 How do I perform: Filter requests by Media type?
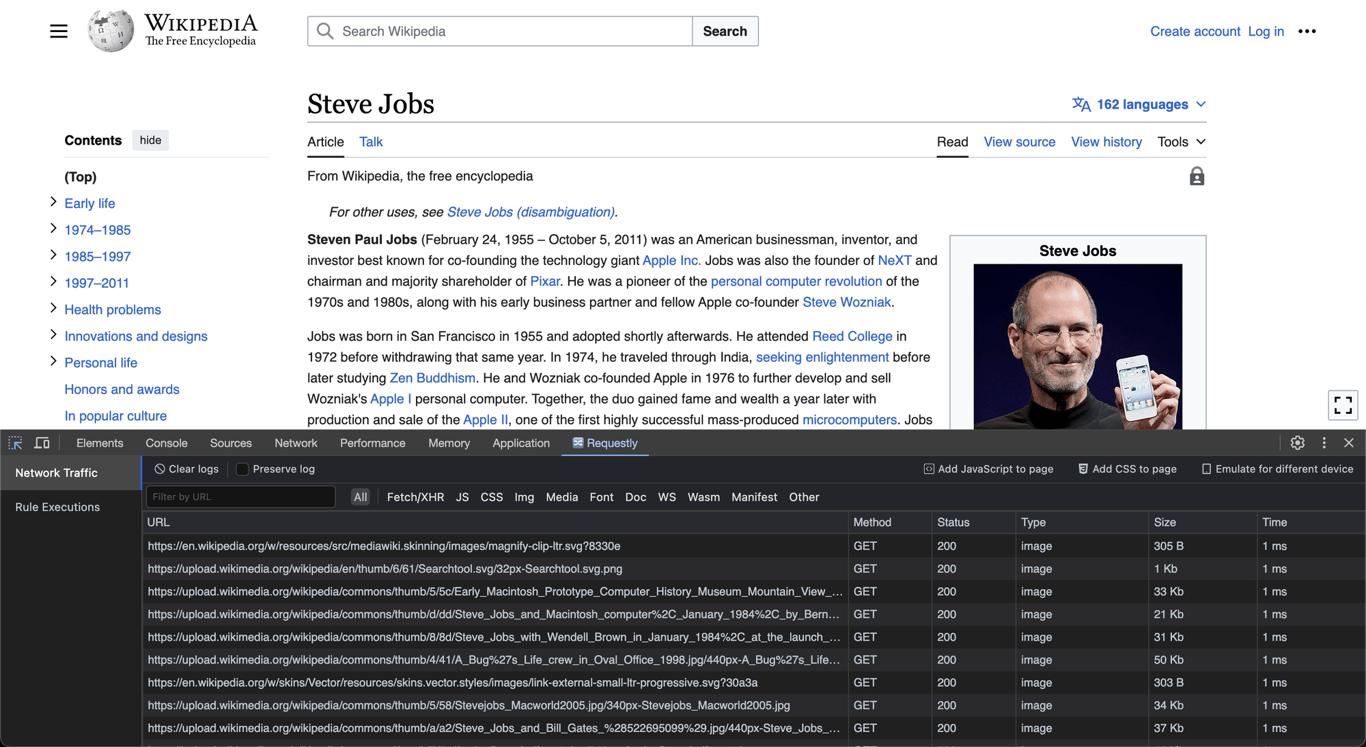pos(561,497)
